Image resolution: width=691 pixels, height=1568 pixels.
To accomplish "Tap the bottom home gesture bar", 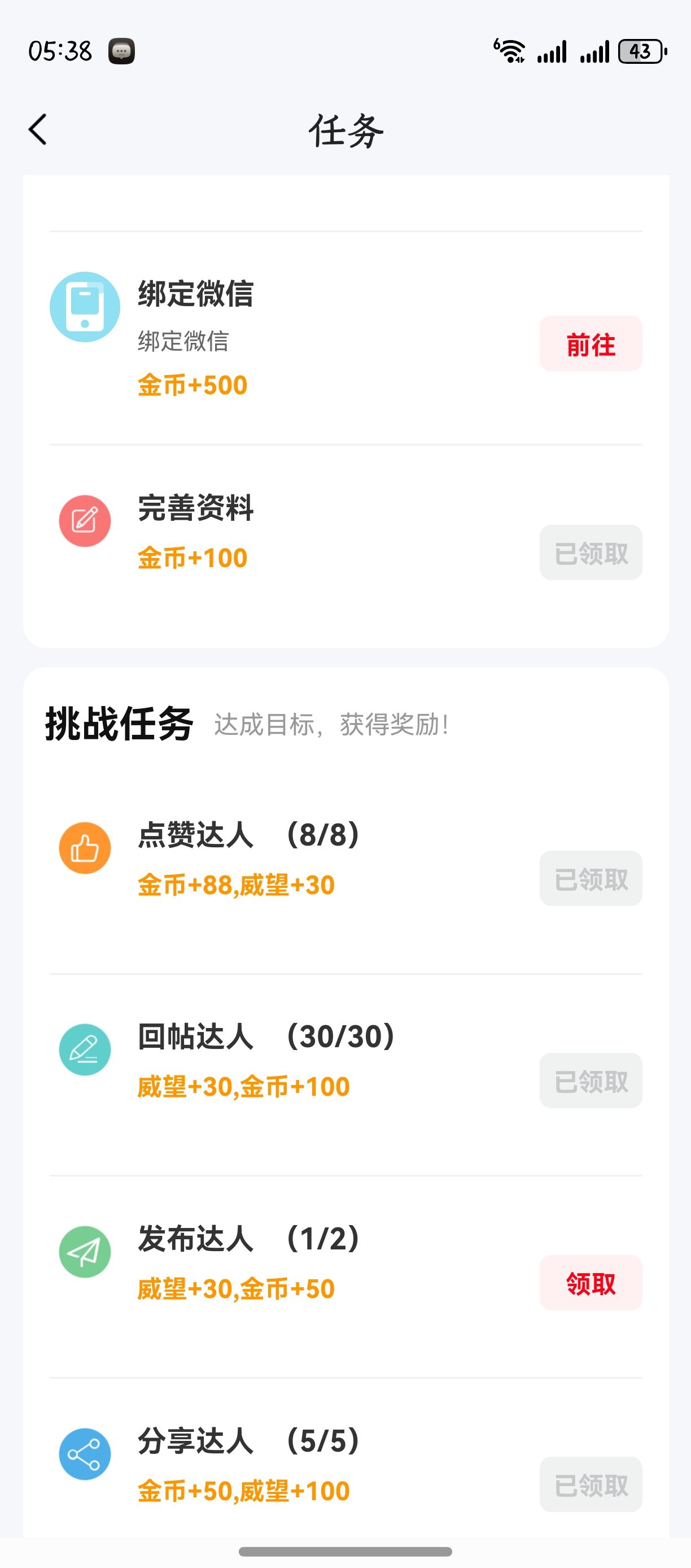I will coord(345,1552).
